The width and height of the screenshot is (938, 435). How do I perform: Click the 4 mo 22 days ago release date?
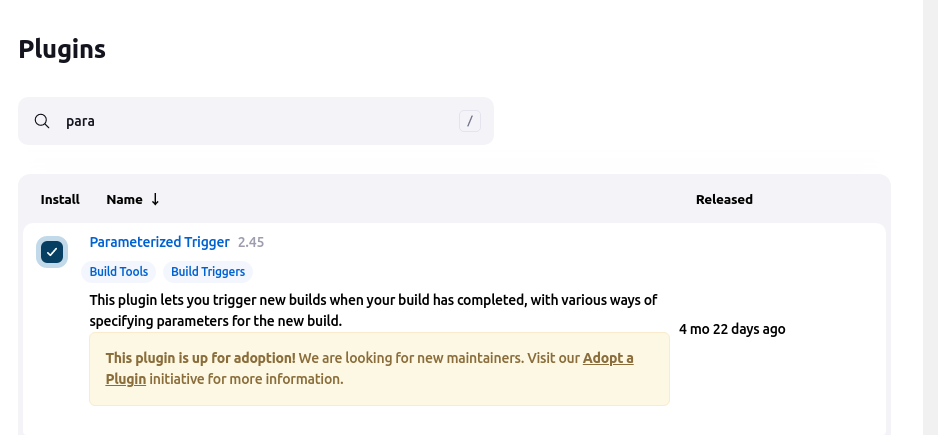pyautogui.click(x=732, y=329)
